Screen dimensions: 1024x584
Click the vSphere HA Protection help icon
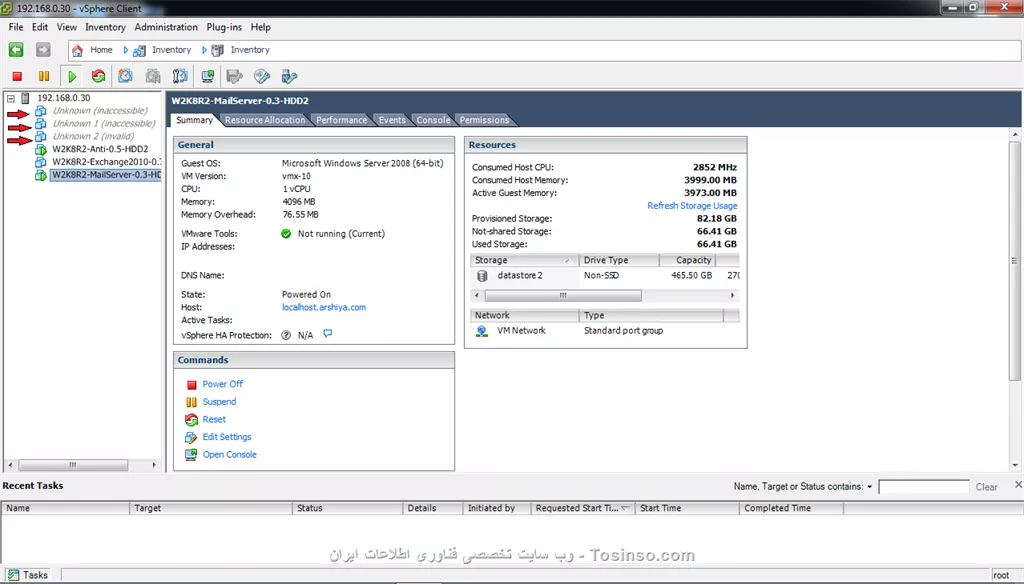pyautogui.click(x=286, y=335)
